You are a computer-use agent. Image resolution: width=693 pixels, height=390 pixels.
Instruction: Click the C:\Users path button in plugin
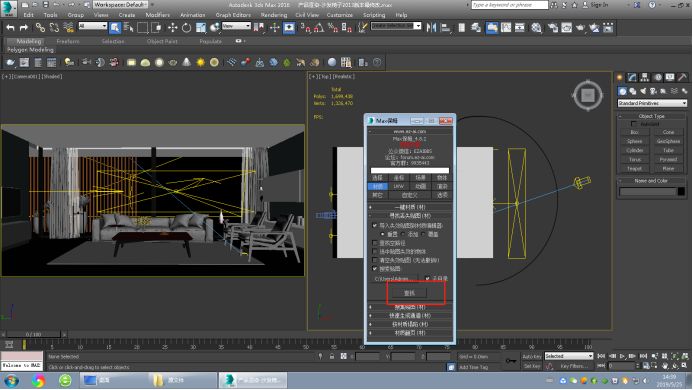click(395, 279)
